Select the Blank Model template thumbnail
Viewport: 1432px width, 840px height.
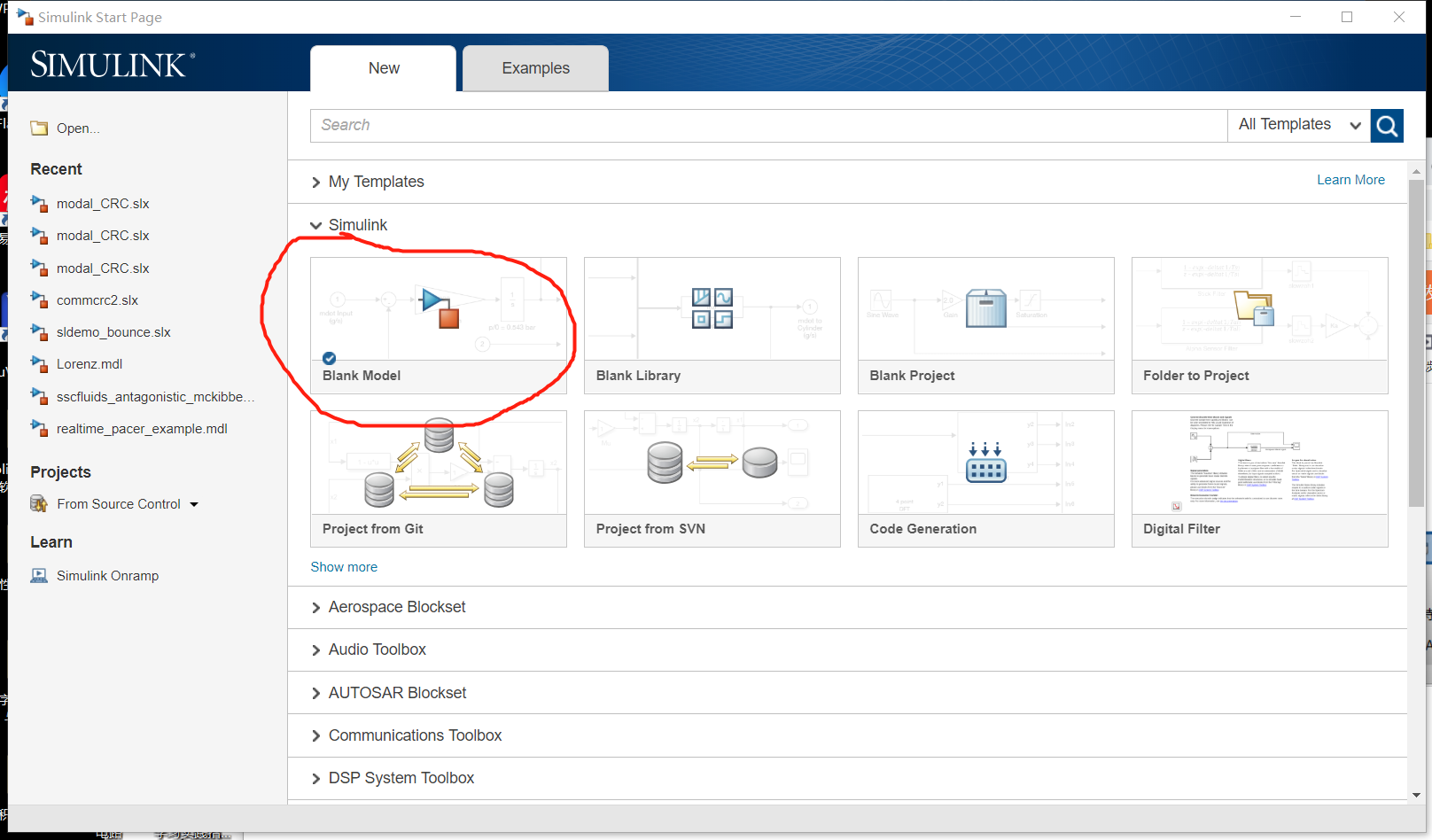[x=439, y=308]
